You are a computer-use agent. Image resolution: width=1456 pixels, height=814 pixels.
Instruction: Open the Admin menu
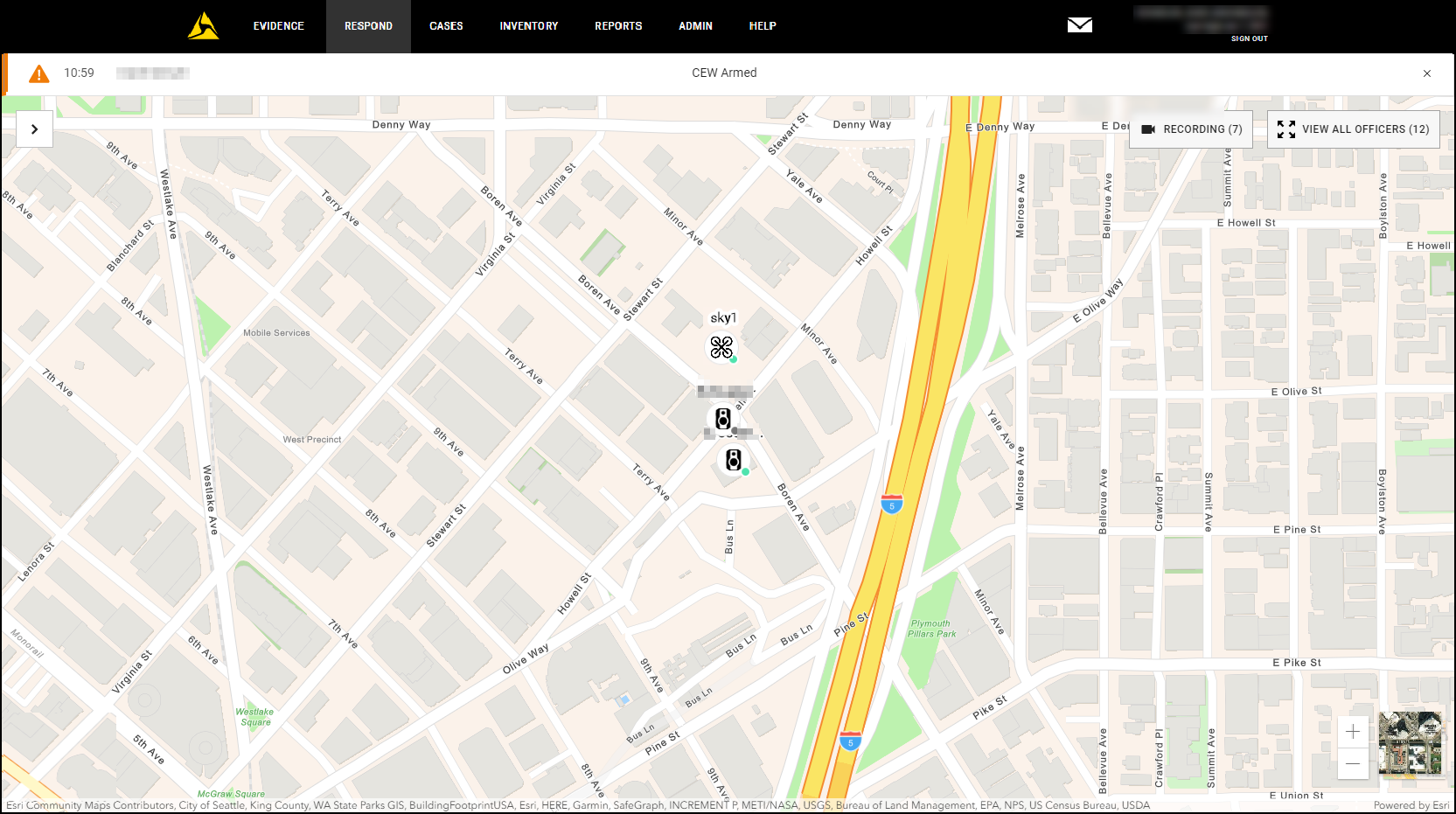(x=695, y=26)
